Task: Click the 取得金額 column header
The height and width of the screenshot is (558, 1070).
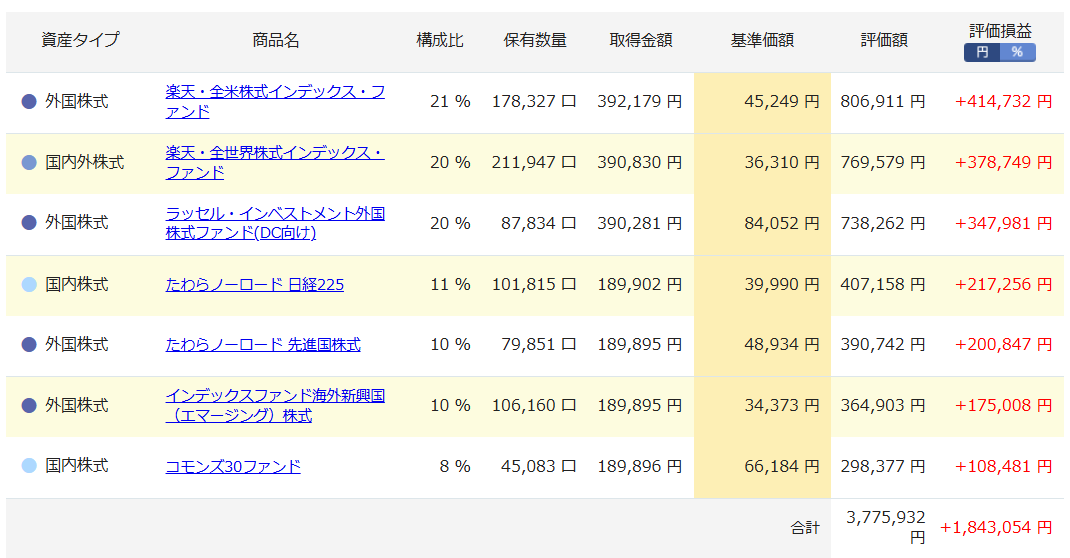Action: (x=641, y=40)
